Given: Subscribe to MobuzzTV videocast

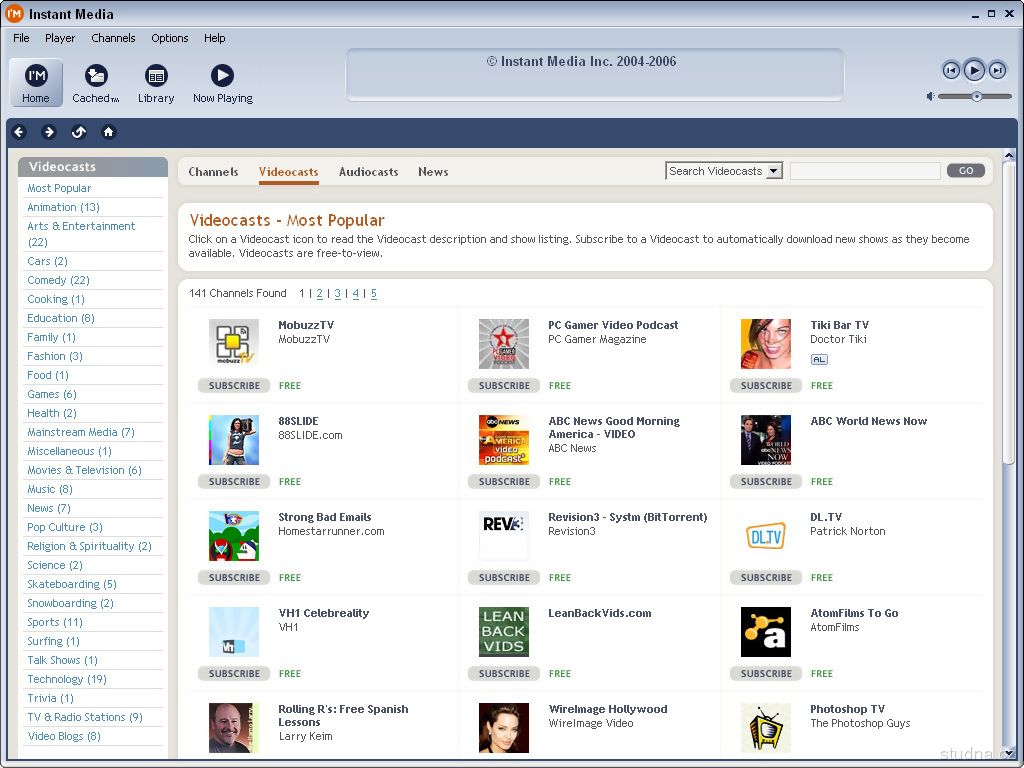Looking at the screenshot, I should [234, 386].
